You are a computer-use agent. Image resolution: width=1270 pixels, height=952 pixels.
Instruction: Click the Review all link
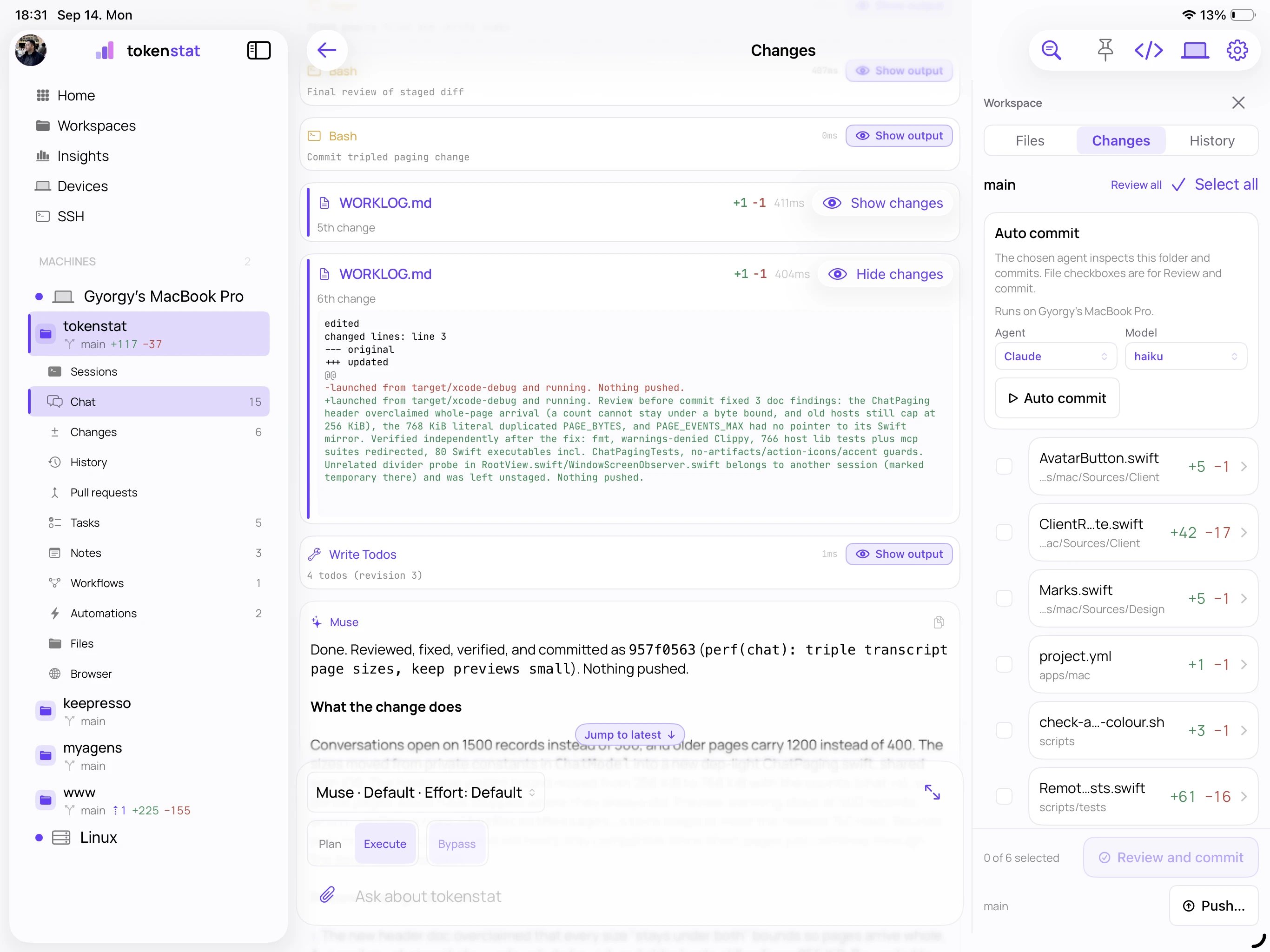pos(1136,185)
